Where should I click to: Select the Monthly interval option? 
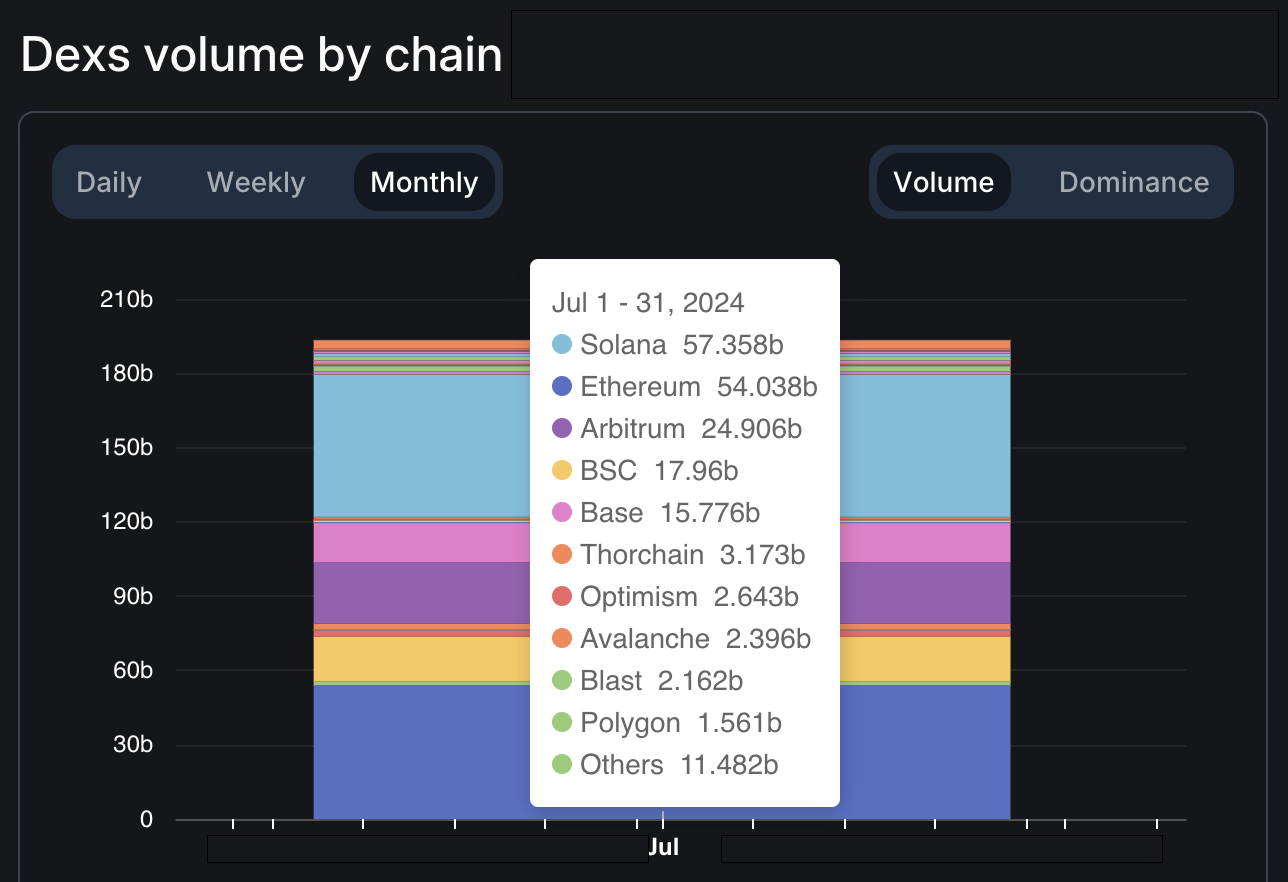[424, 182]
